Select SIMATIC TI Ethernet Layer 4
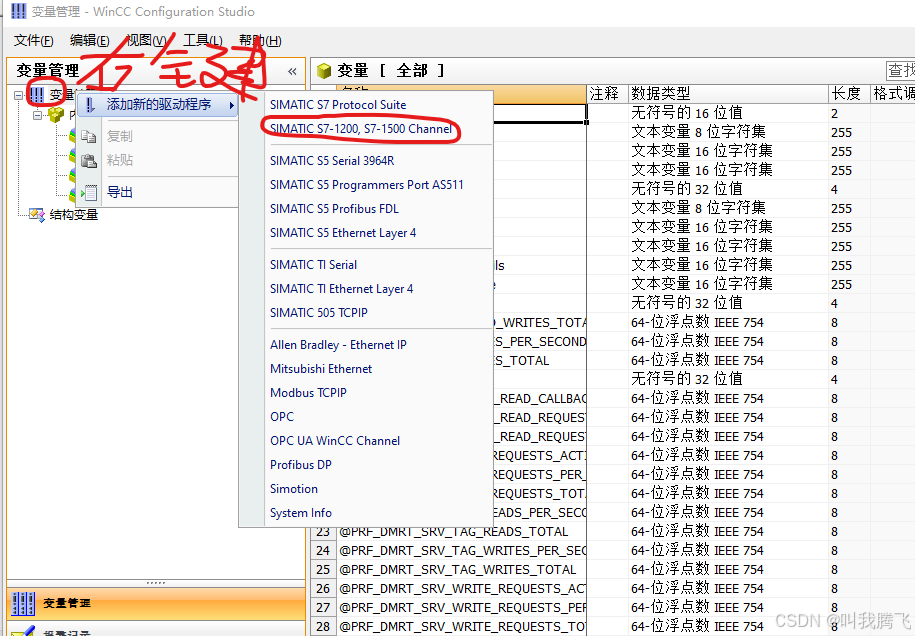Screen dimensions: 915x636 [341, 289]
